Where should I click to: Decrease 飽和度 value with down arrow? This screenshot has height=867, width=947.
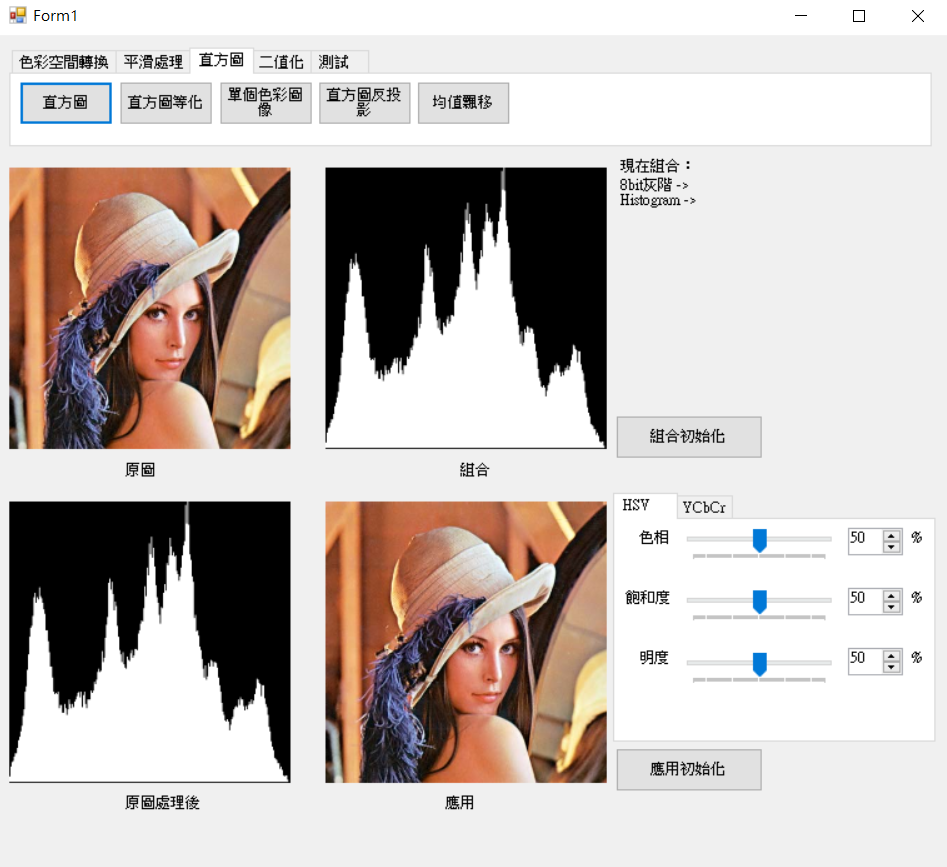[891, 607]
